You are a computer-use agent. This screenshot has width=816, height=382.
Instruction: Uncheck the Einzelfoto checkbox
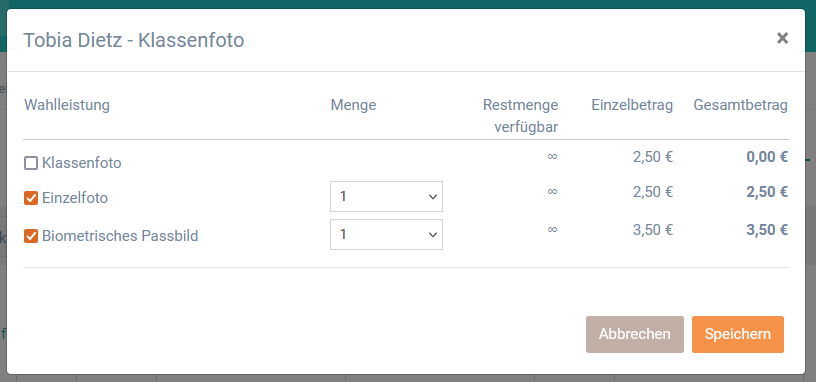click(31, 198)
